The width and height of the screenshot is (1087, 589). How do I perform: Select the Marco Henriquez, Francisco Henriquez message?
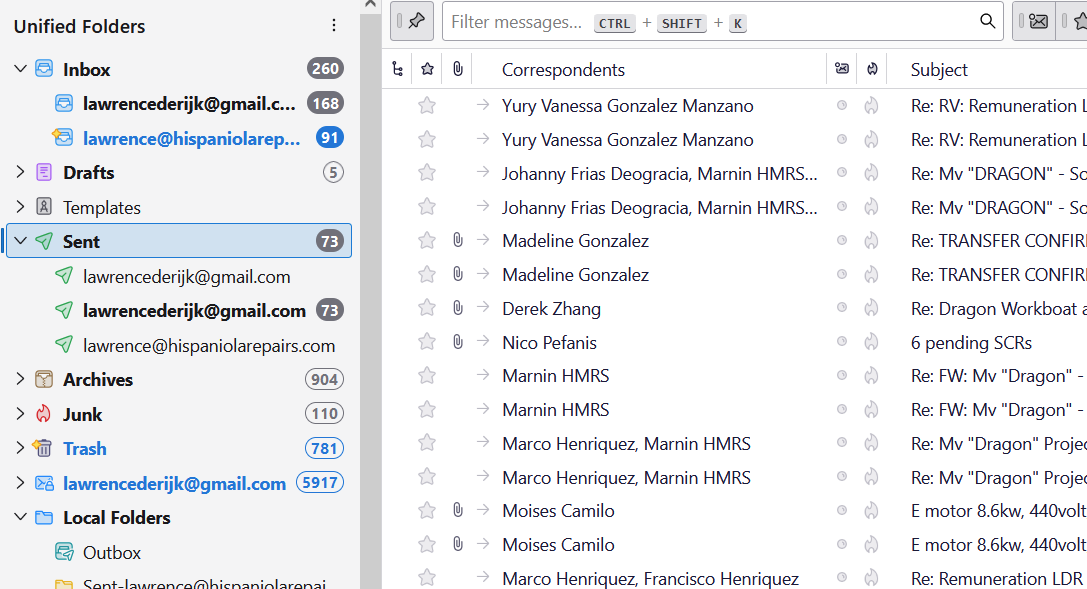click(x=650, y=578)
